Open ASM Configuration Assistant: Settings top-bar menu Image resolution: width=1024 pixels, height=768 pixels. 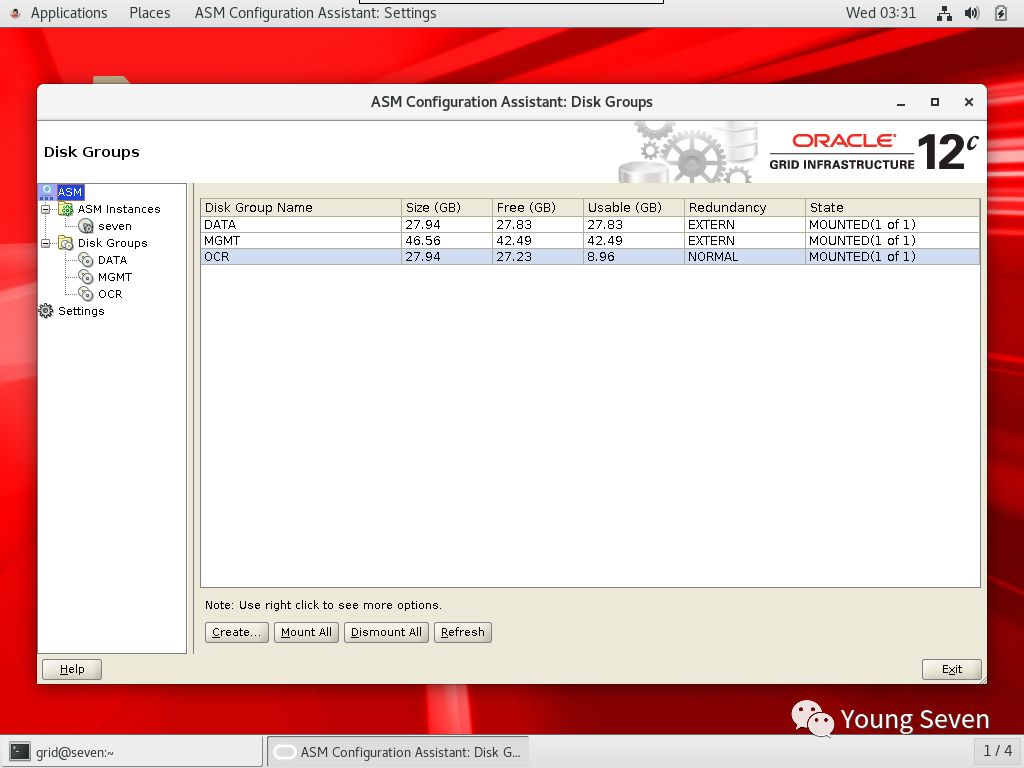[315, 13]
